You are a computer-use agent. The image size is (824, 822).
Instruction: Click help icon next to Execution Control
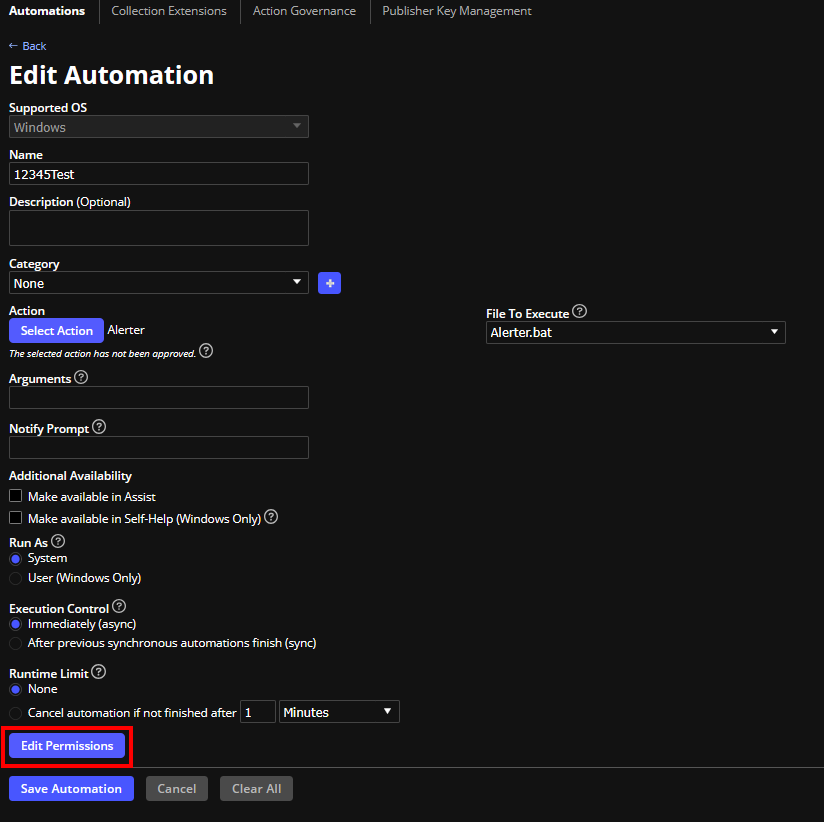click(119, 606)
